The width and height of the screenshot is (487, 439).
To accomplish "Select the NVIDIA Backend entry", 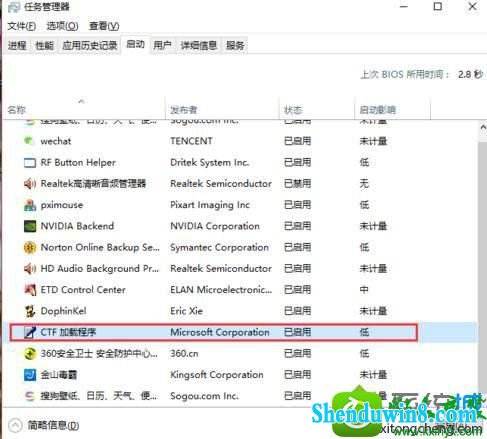I will tap(77, 226).
